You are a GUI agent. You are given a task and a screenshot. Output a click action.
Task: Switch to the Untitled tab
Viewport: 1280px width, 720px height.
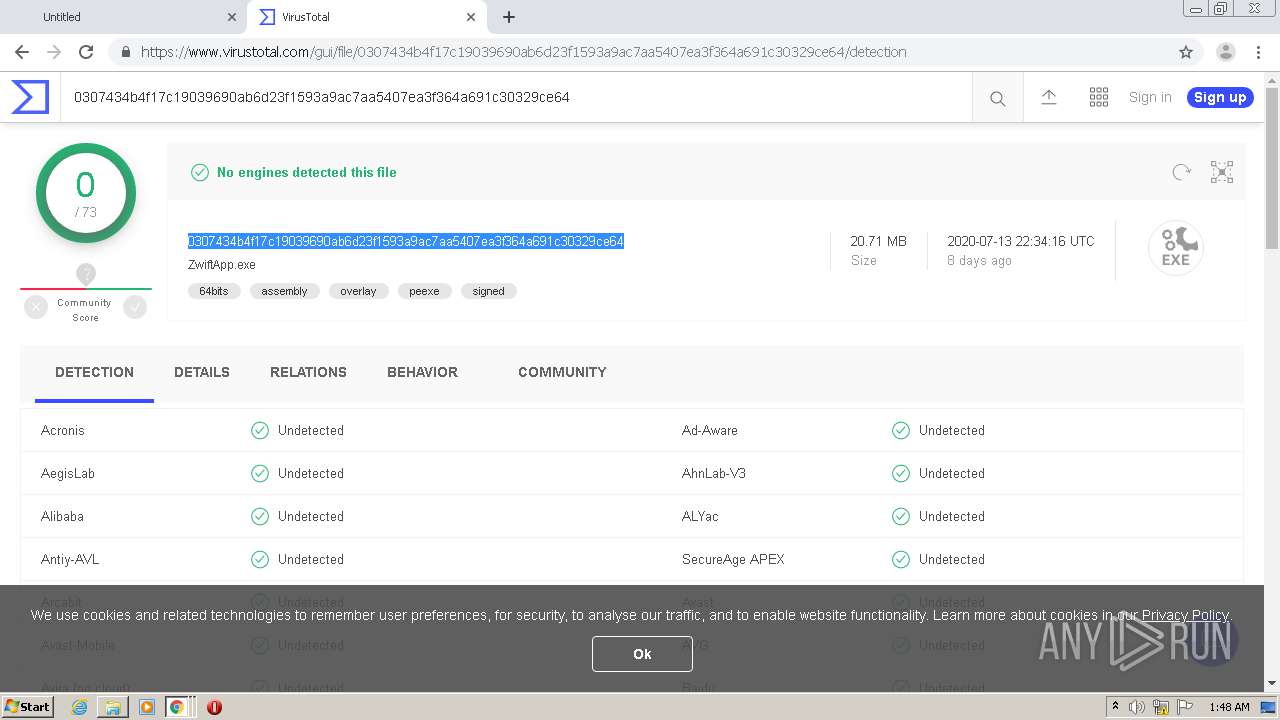[124, 17]
